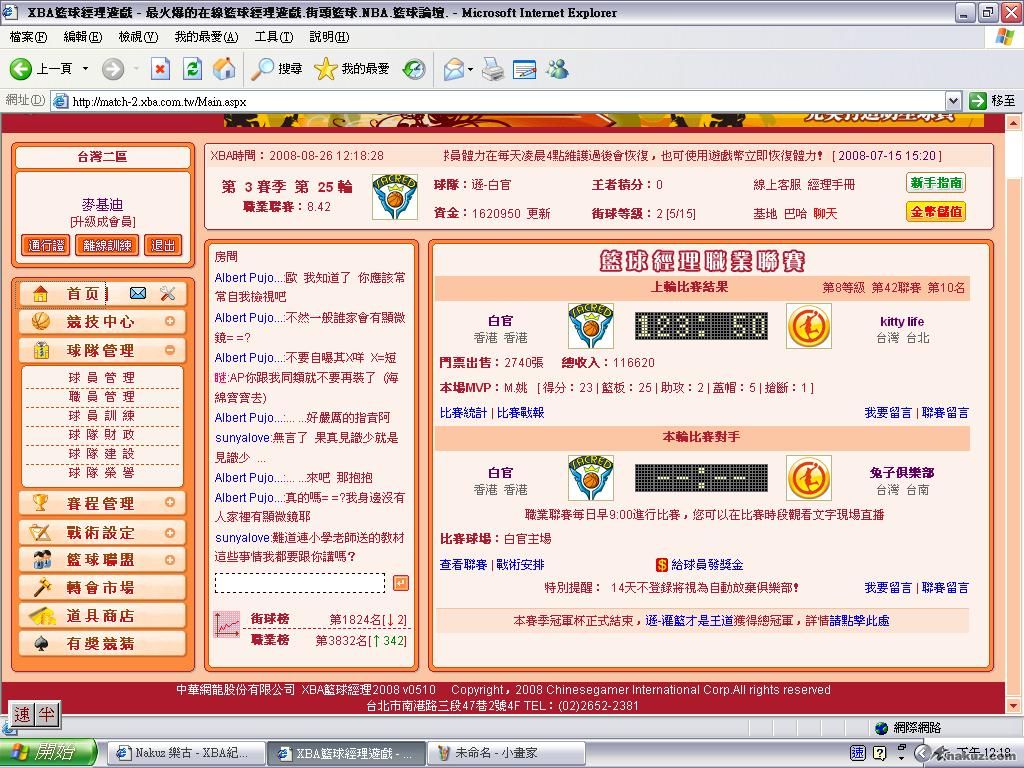Viewport: 1024px width, 768px height.
Task: Open History clock icon in toolbar
Action: pyautogui.click(x=414, y=69)
